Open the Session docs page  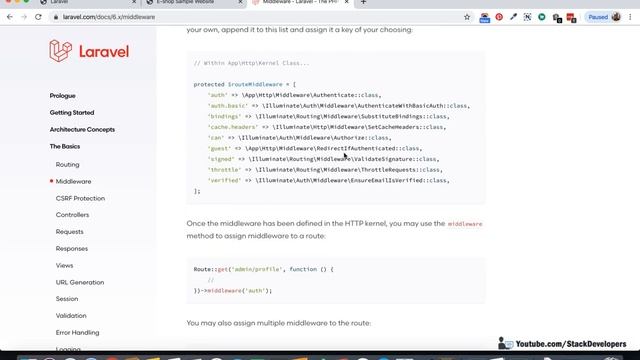coord(67,299)
